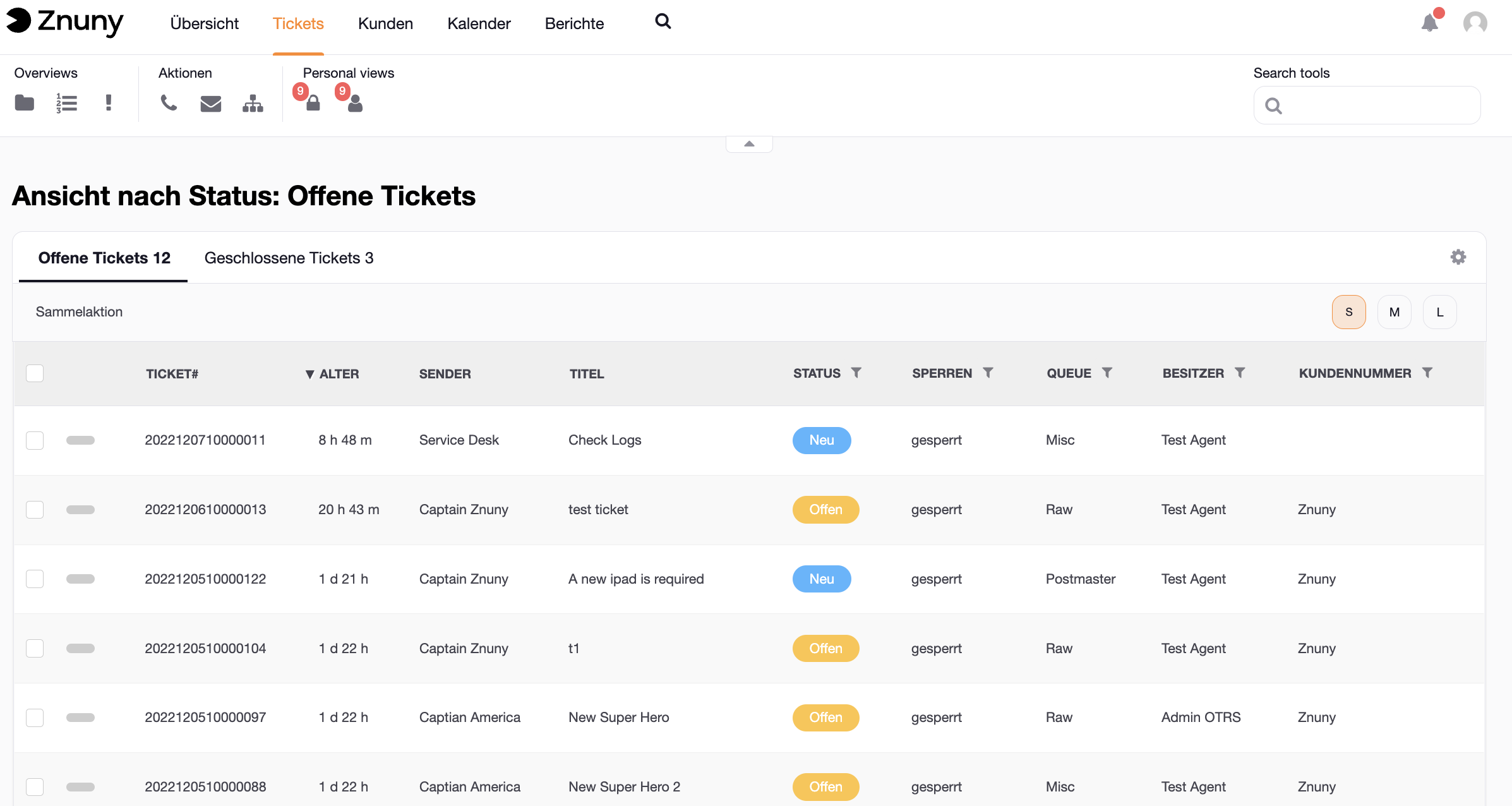Create a new phone ticket
Viewport: 1512px width, 806px height.
(169, 102)
